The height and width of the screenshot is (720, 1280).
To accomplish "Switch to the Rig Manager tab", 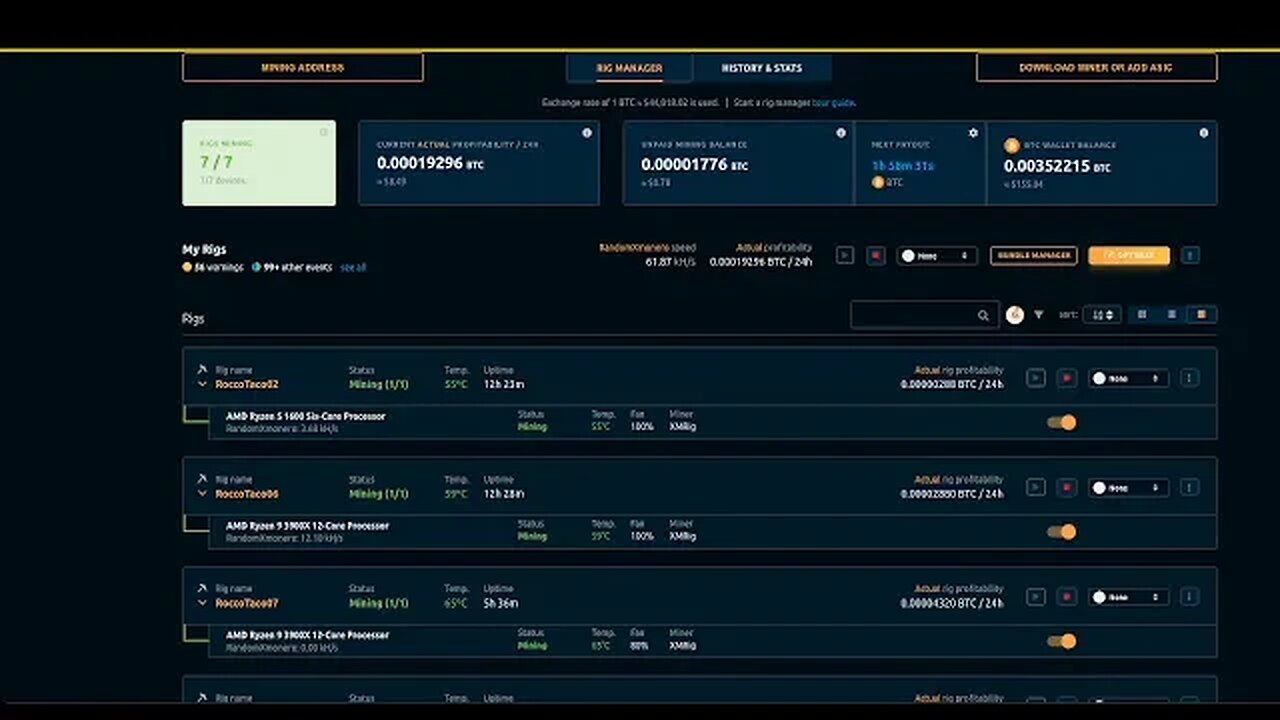I will [x=629, y=68].
